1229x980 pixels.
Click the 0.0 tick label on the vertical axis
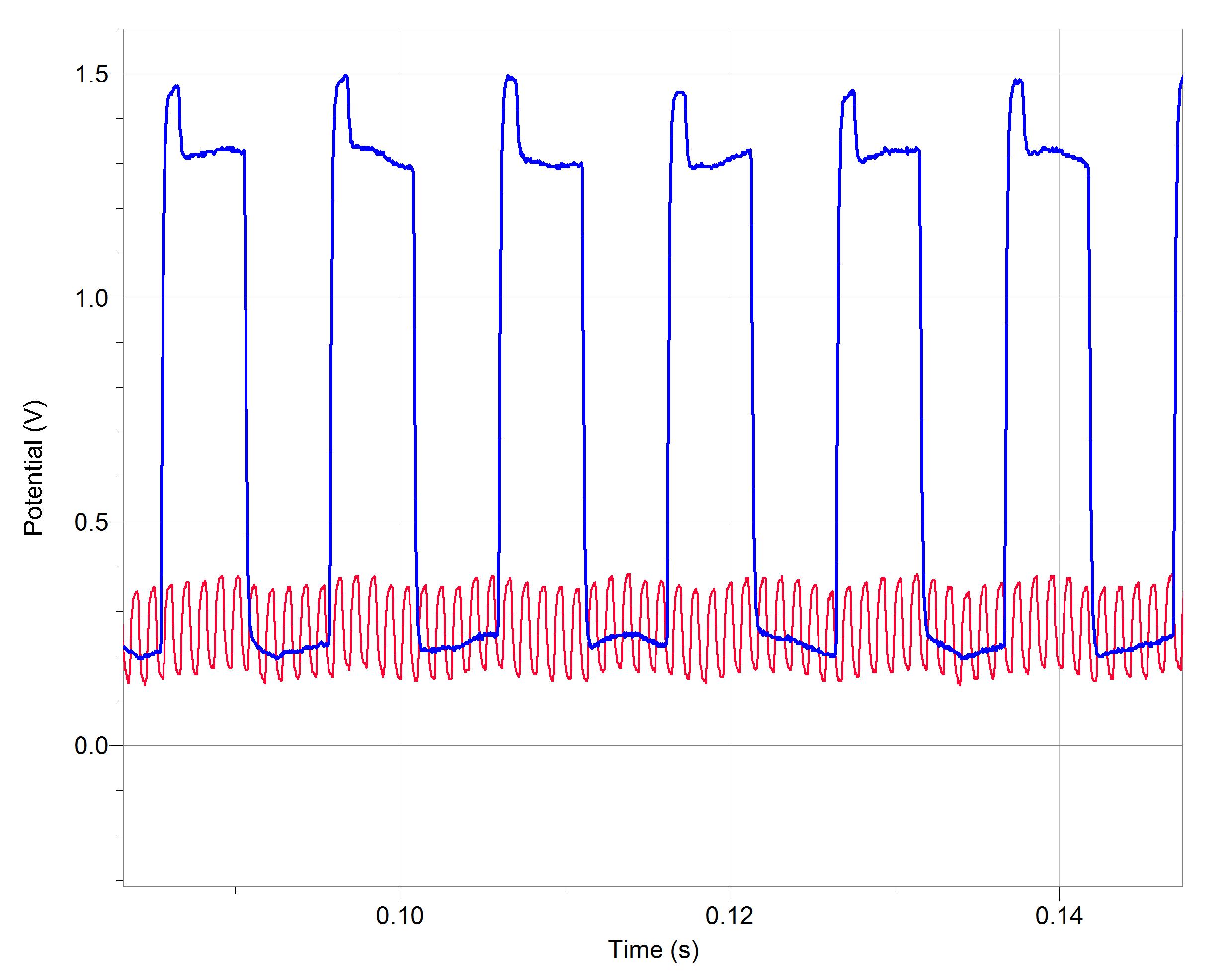[x=91, y=746]
